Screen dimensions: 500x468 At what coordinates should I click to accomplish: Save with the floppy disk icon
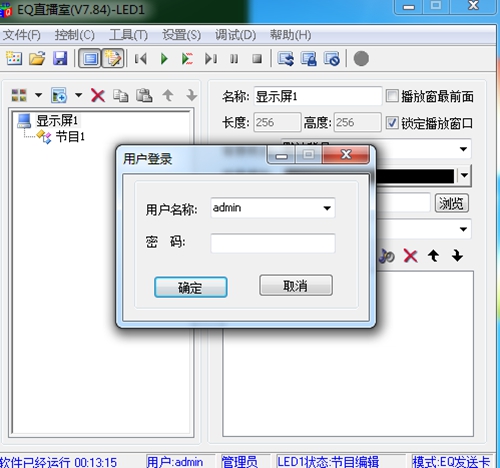60,59
